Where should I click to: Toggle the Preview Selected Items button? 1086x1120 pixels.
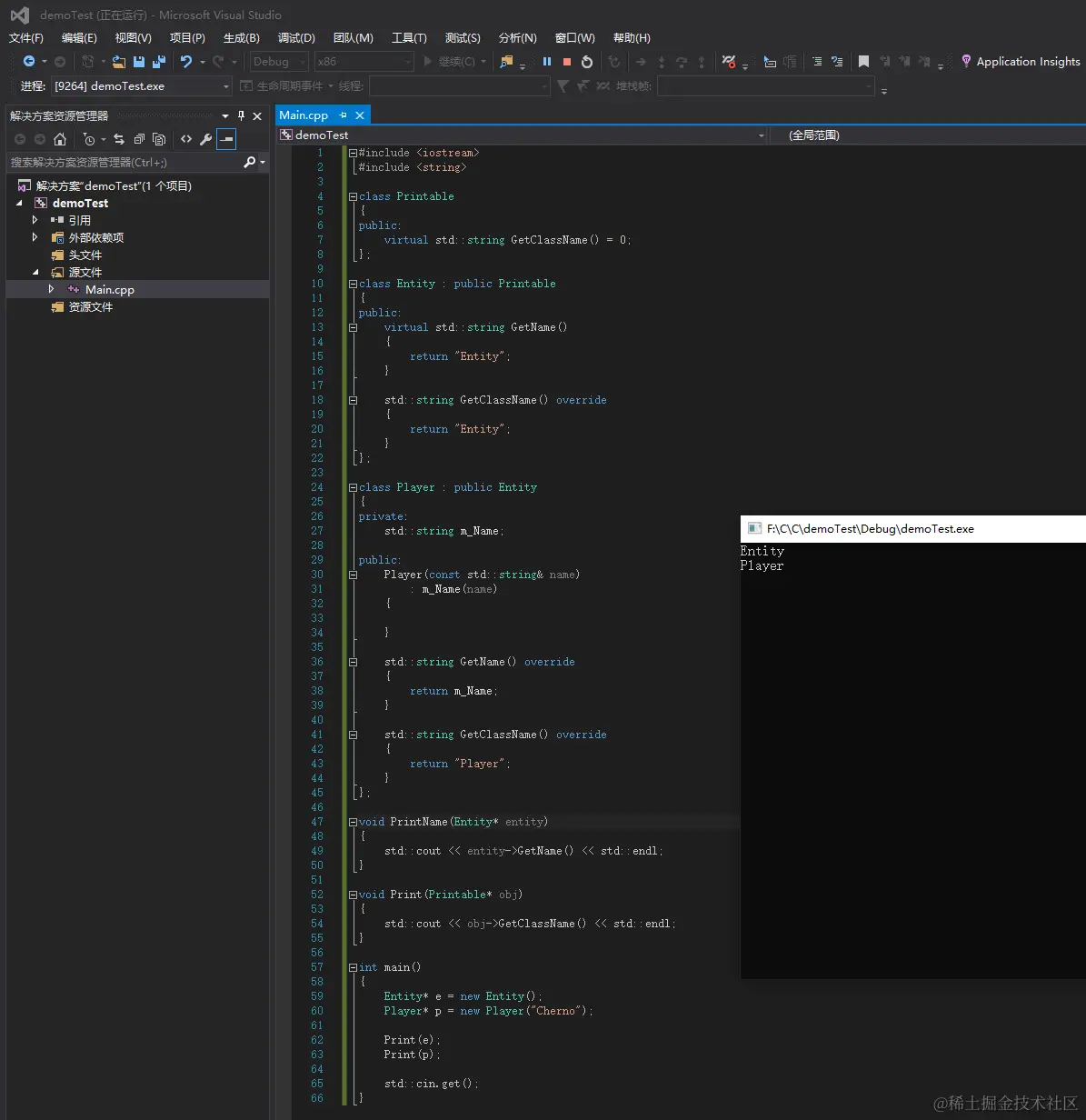[x=225, y=139]
